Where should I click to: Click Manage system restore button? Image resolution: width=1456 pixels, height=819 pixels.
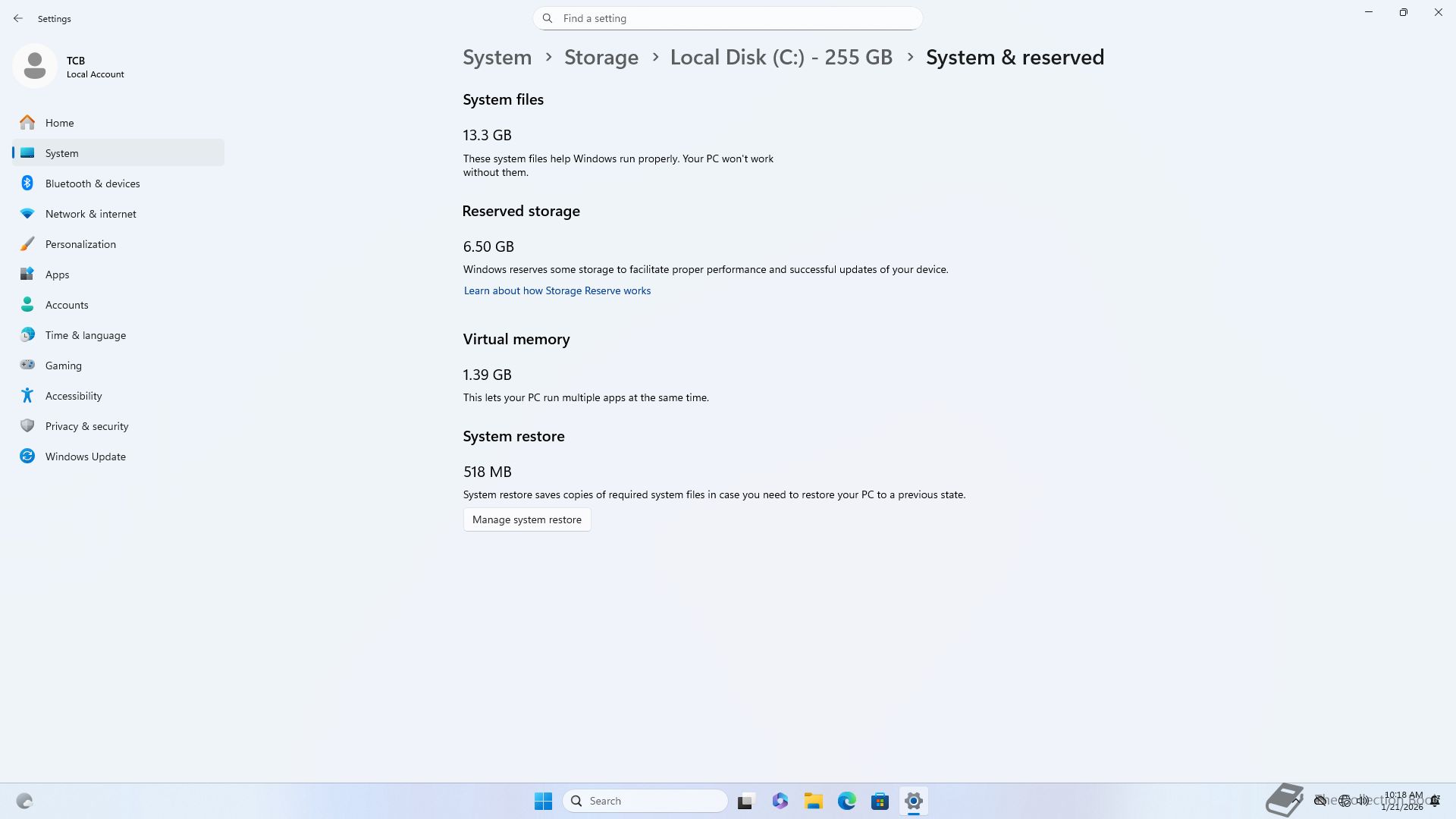[x=526, y=519]
